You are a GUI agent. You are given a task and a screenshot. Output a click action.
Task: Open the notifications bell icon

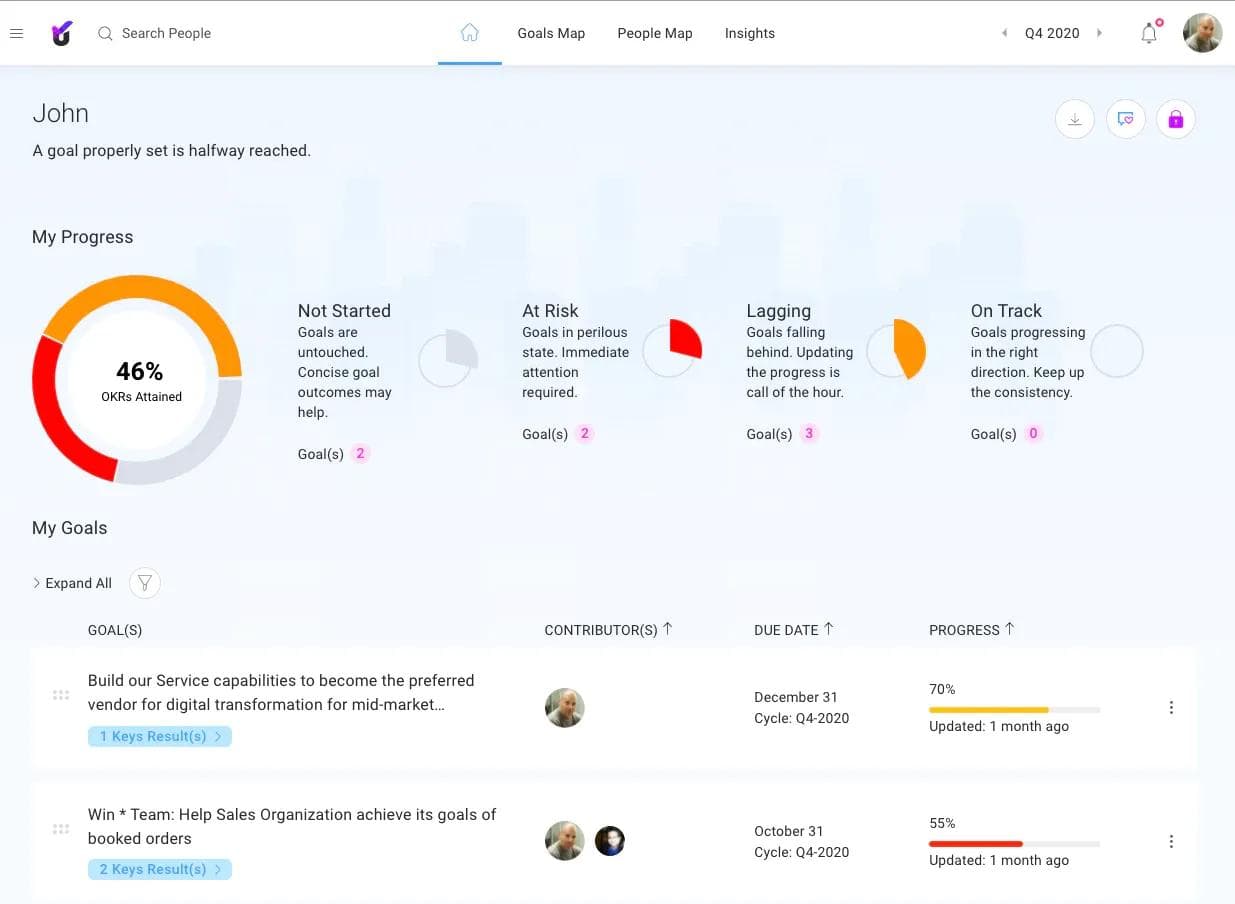tap(1148, 33)
